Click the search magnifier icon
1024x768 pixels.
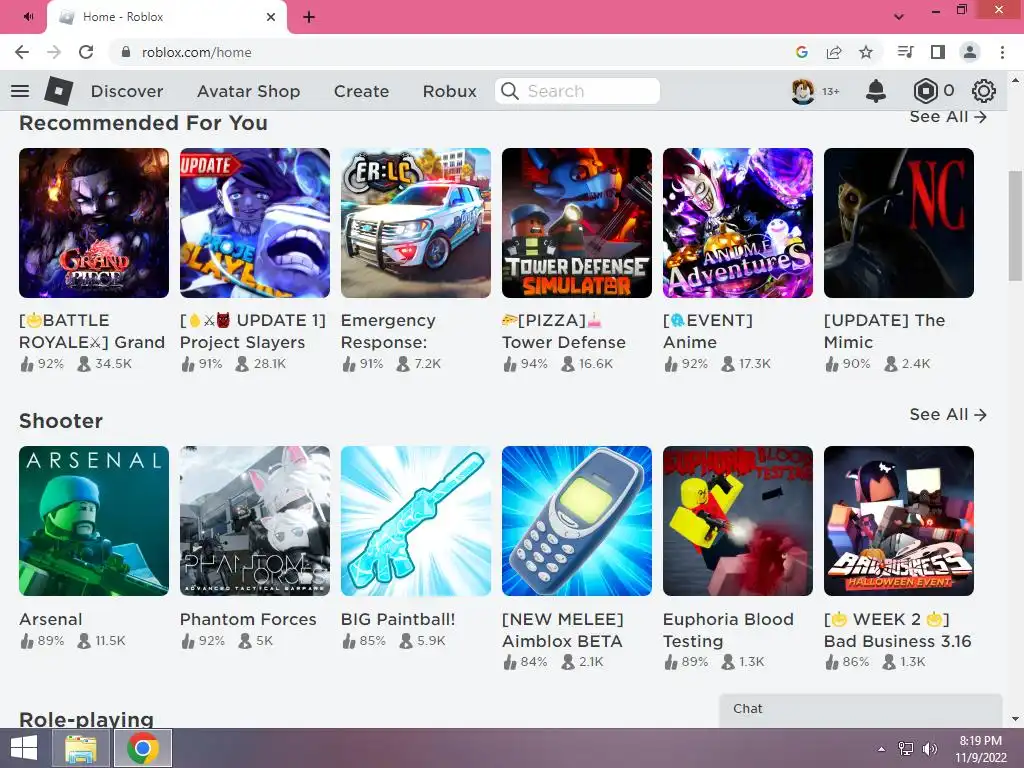pos(509,91)
